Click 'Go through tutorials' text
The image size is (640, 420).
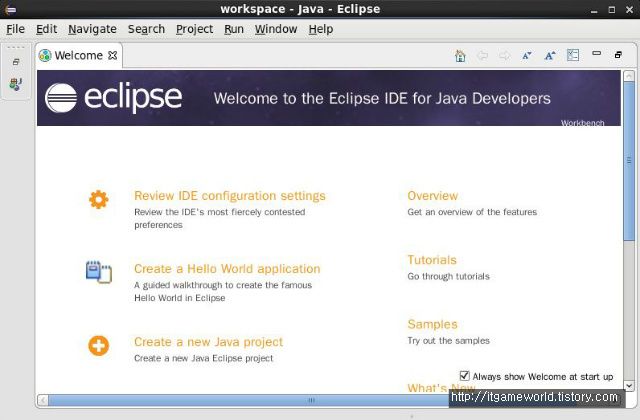point(448,277)
